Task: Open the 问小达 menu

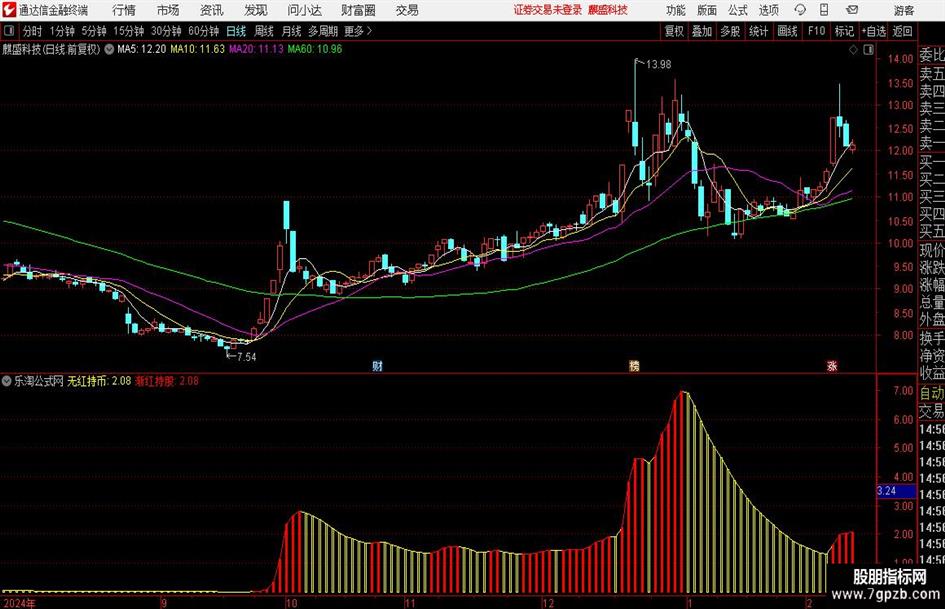Action: 304,10
